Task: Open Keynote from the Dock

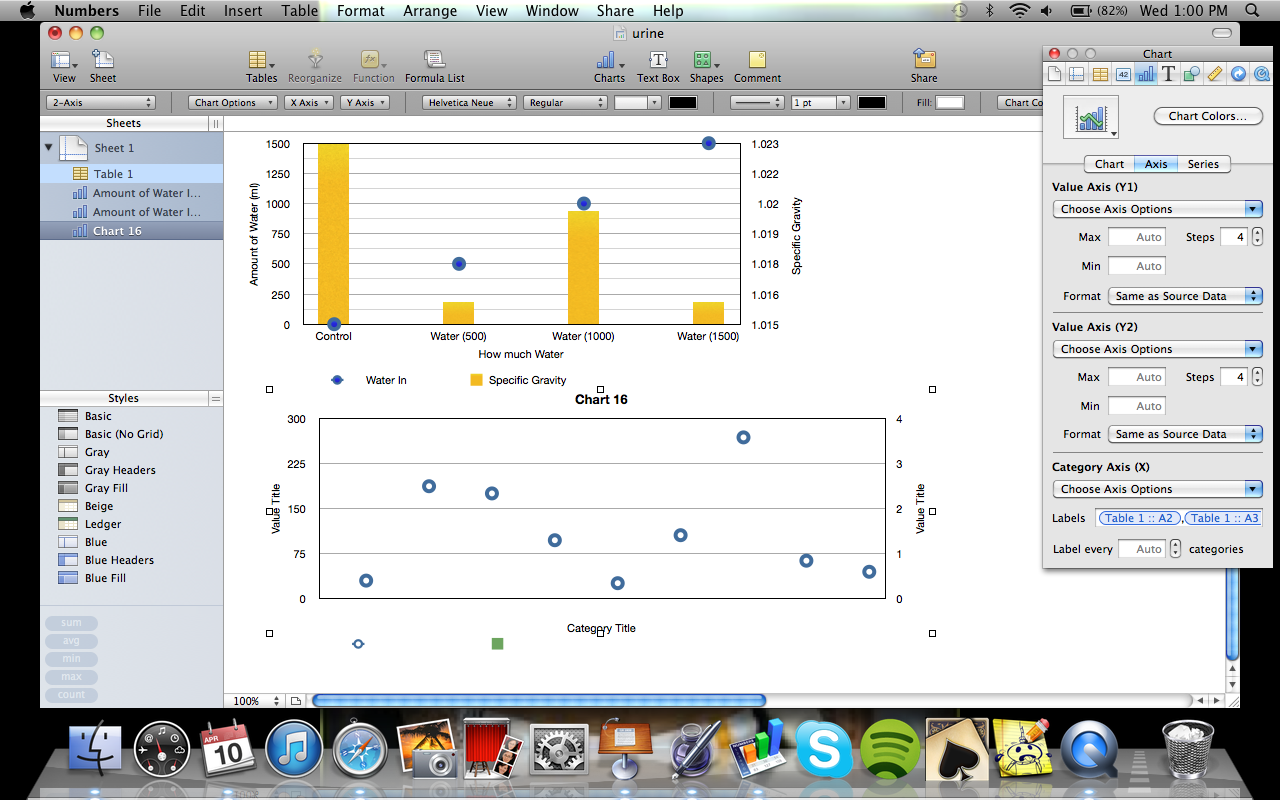Action: [626, 749]
